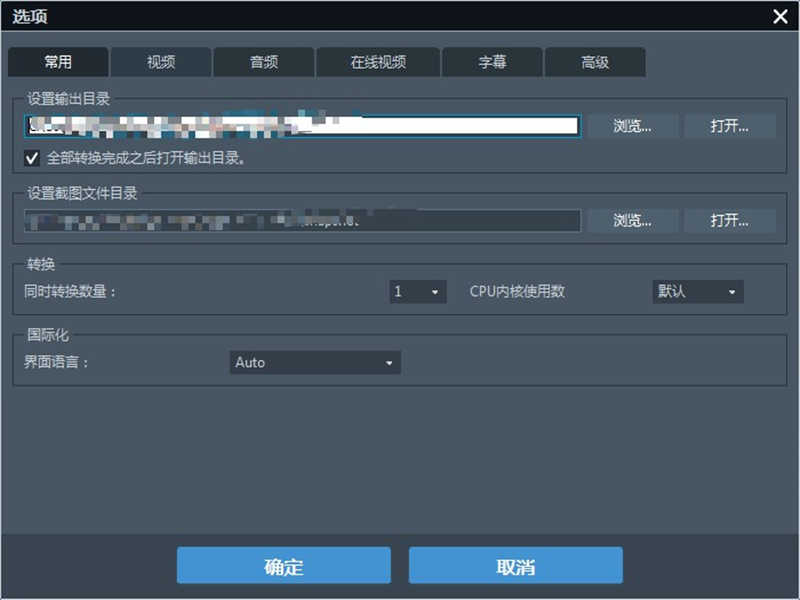The height and width of the screenshot is (600, 800).
Task: Click the screenshot file directory field
Action: coord(302,221)
